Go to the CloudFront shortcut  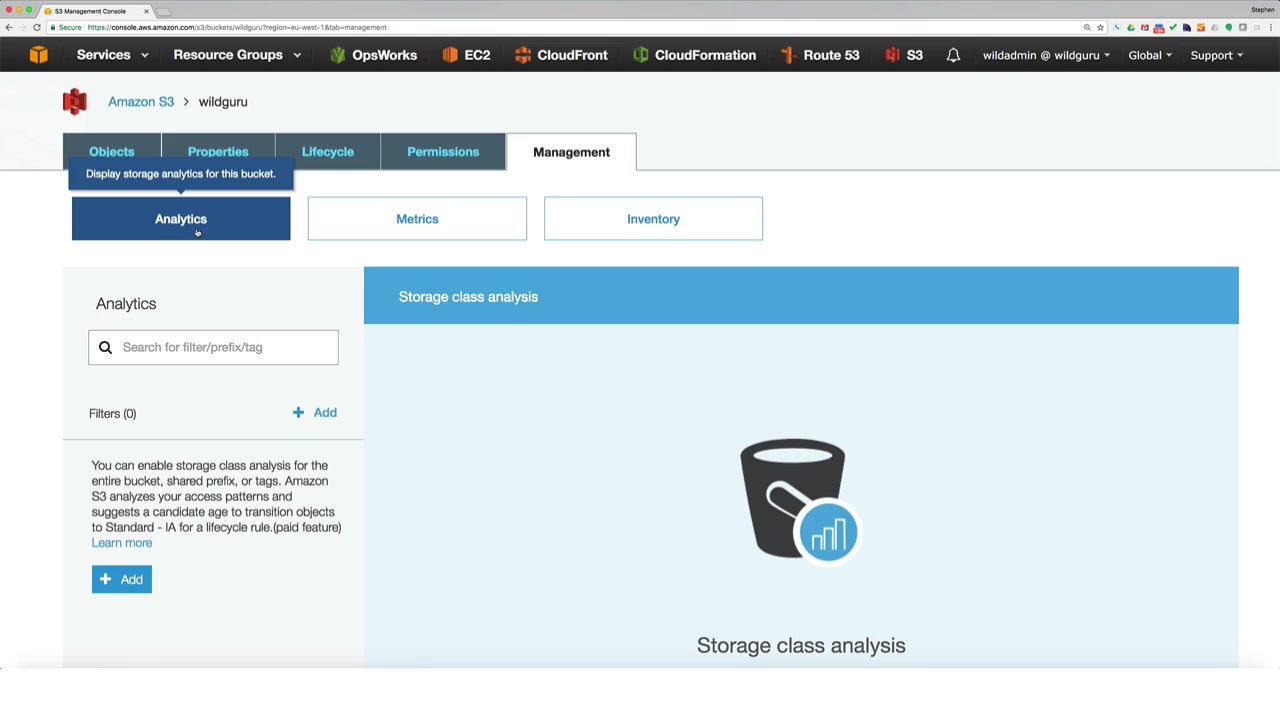[561, 55]
